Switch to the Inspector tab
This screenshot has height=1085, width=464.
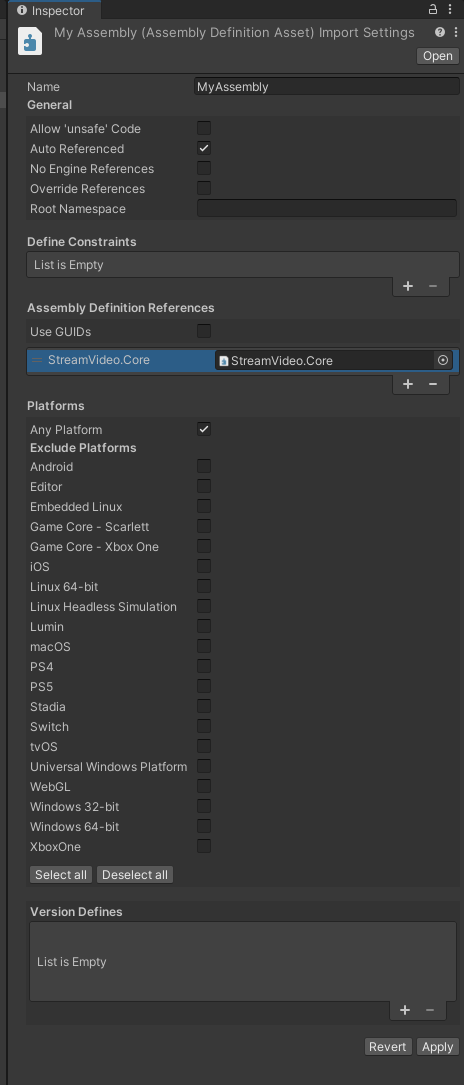click(x=54, y=10)
